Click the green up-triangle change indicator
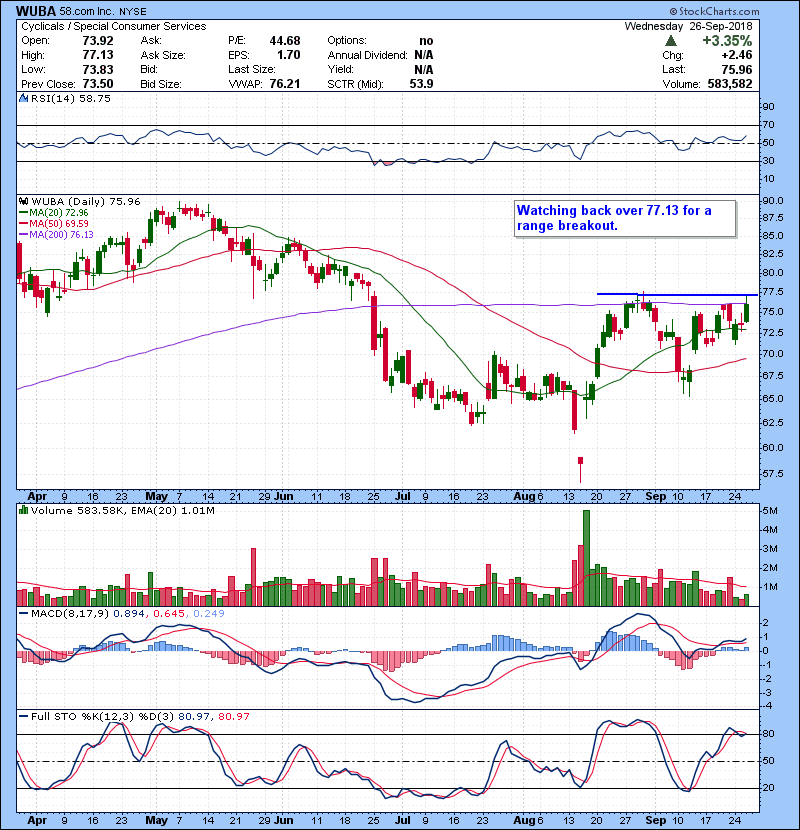 coord(670,41)
